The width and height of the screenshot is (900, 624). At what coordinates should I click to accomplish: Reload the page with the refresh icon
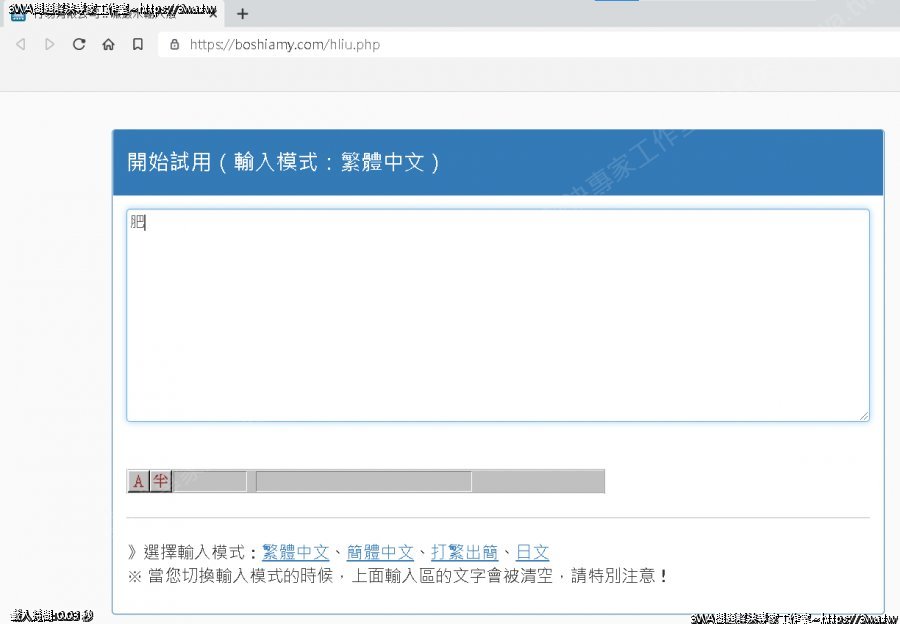tap(79, 44)
